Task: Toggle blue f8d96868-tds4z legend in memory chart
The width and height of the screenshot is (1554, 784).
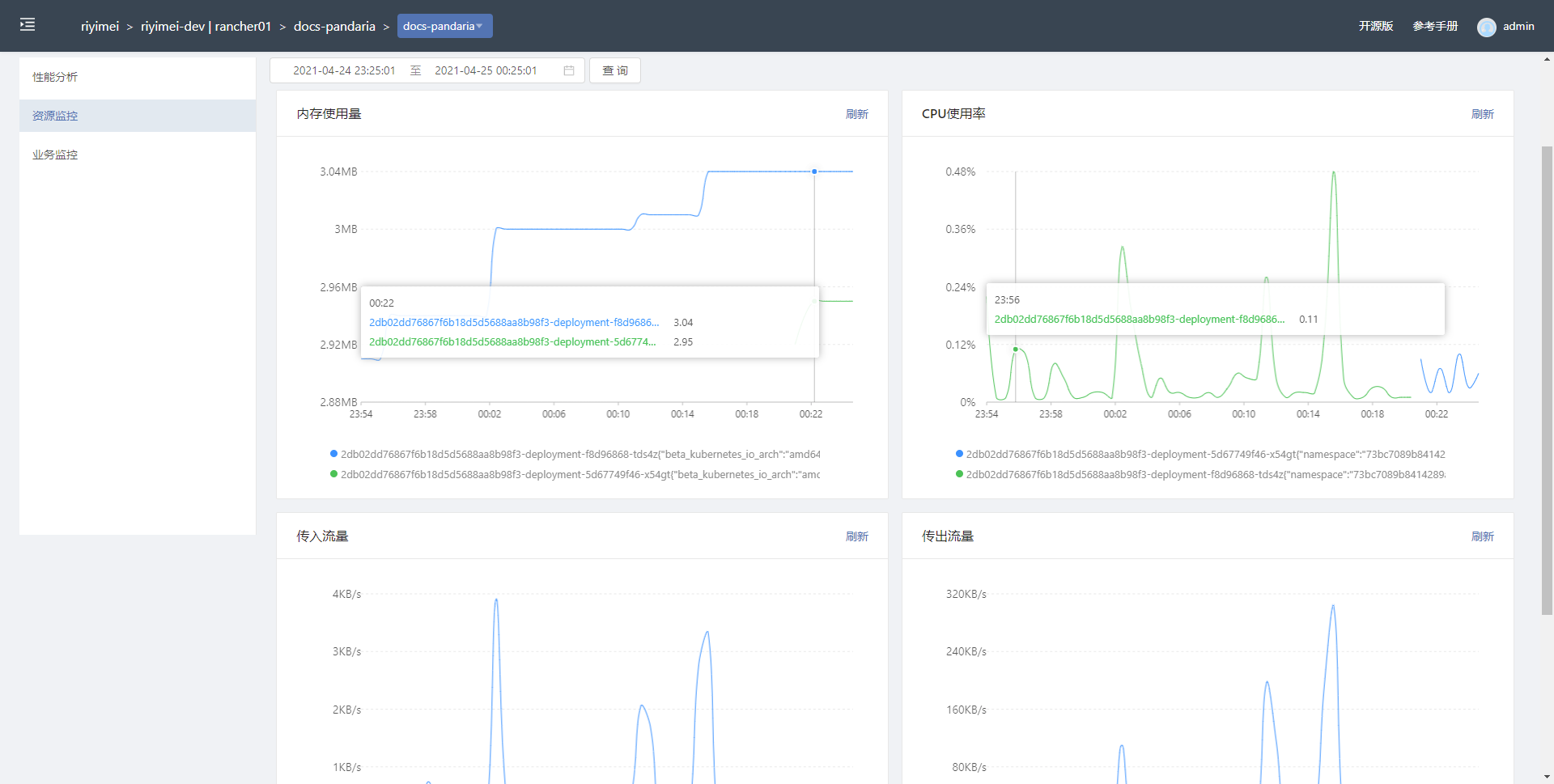Action: pos(575,454)
